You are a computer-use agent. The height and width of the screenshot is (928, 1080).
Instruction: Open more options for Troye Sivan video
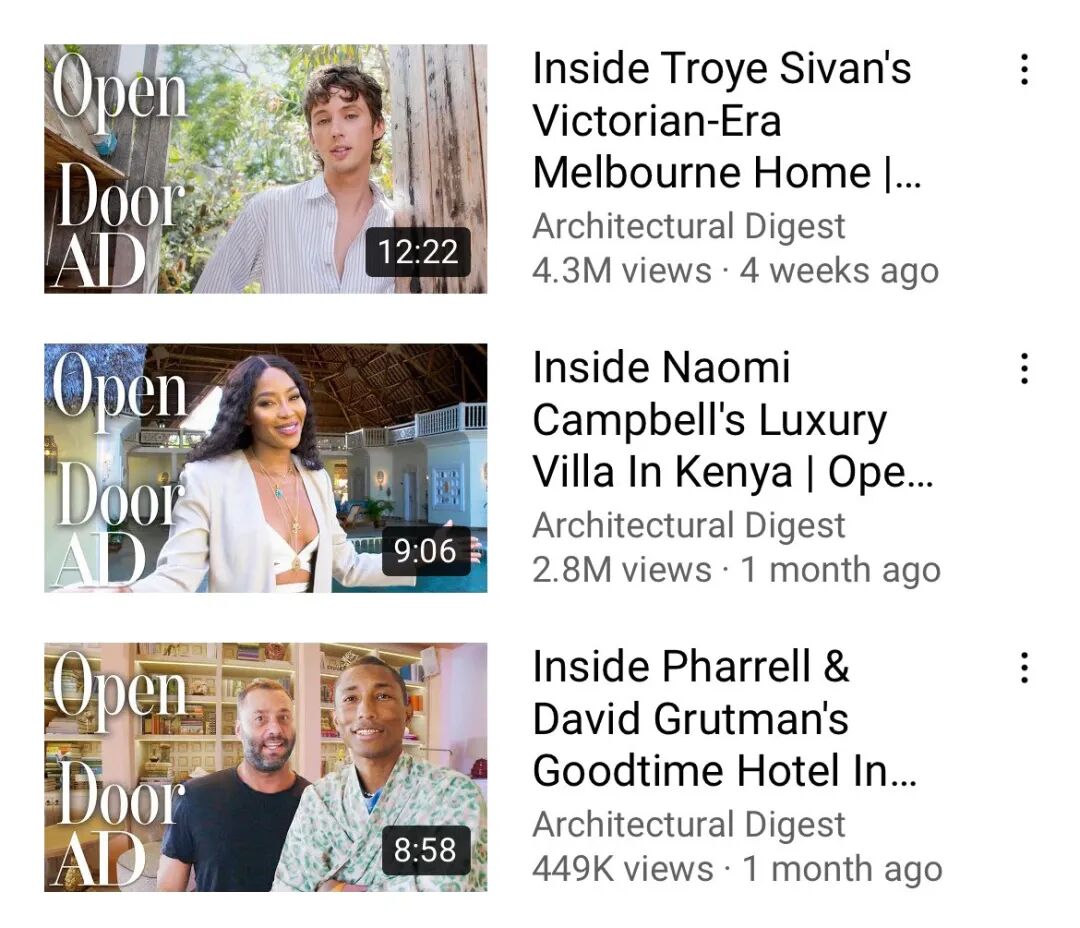[1024, 70]
